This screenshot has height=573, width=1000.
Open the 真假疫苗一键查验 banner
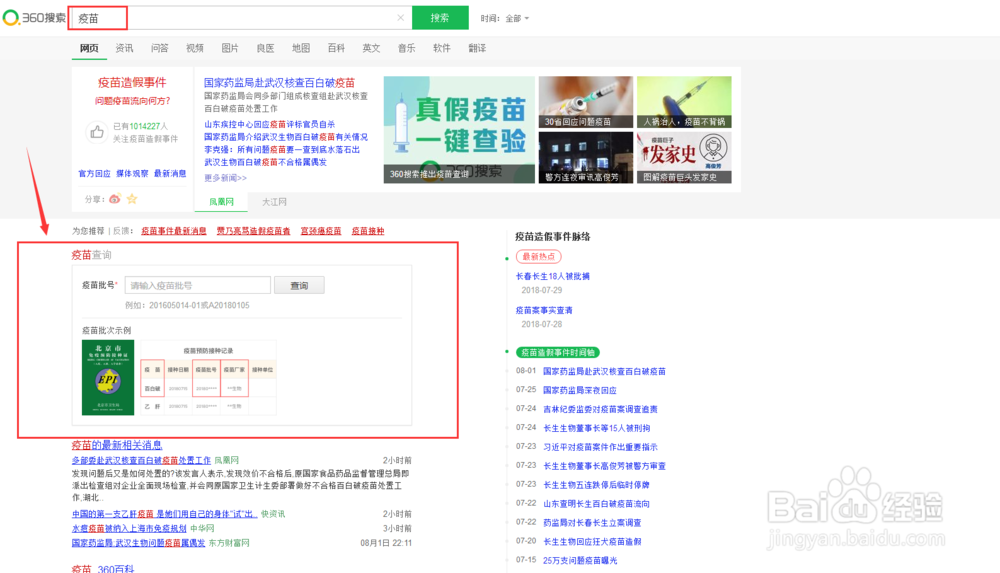click(x=459, y=130)
